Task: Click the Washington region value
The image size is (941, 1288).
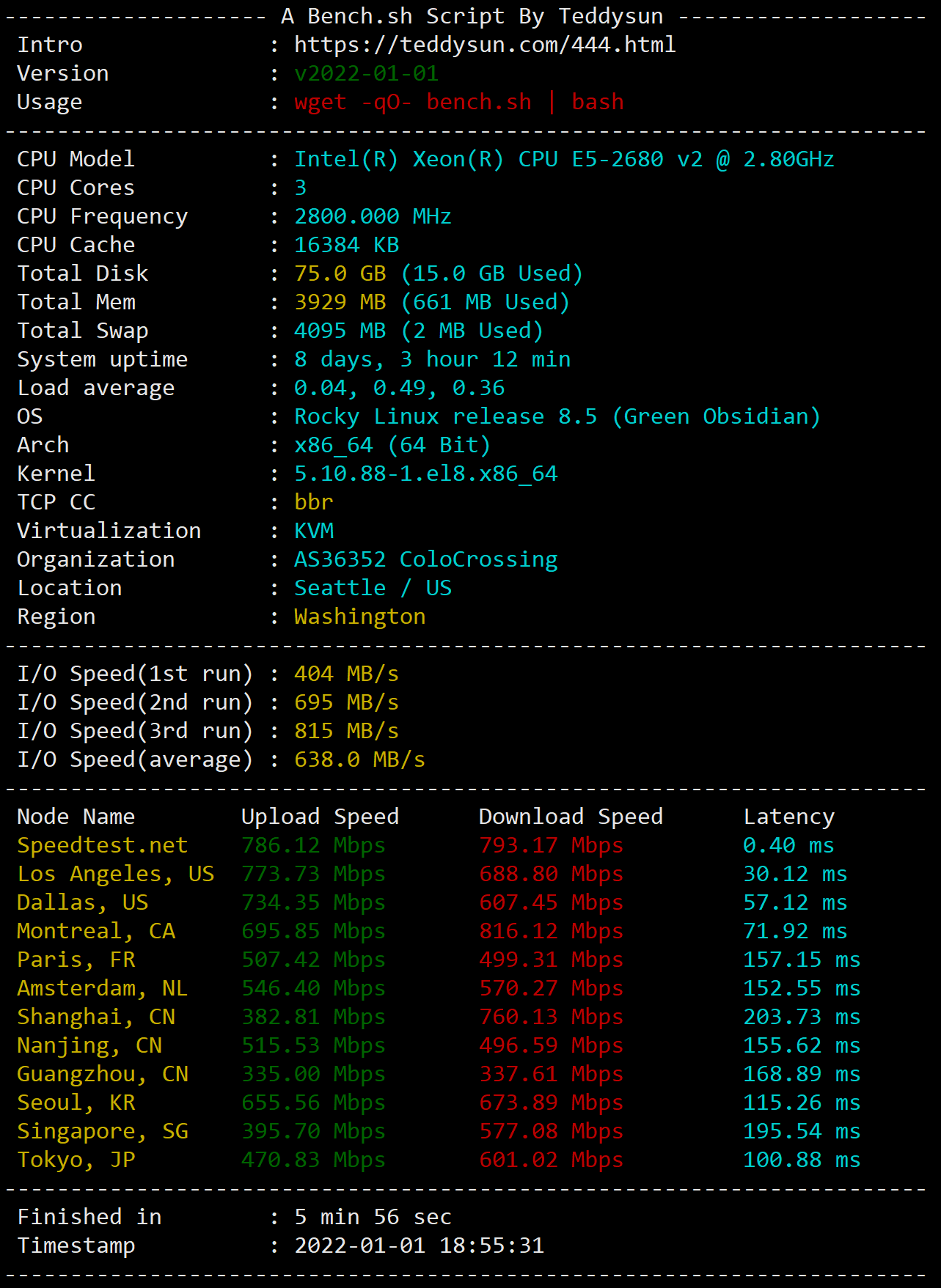Action: click(x=360, y=617)
